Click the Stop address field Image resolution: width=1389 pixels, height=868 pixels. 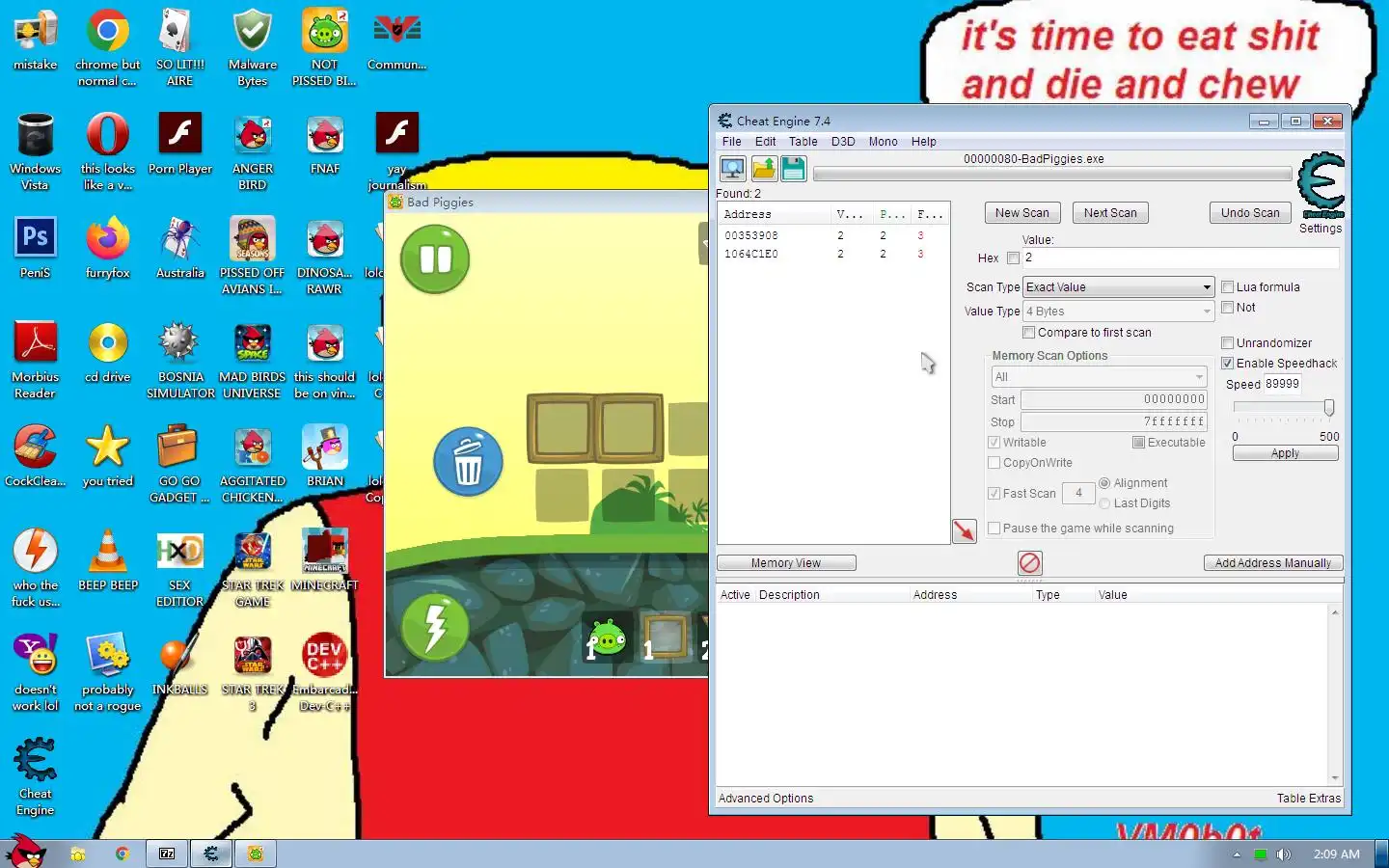pyautogui.click(x=1114, y=422)
